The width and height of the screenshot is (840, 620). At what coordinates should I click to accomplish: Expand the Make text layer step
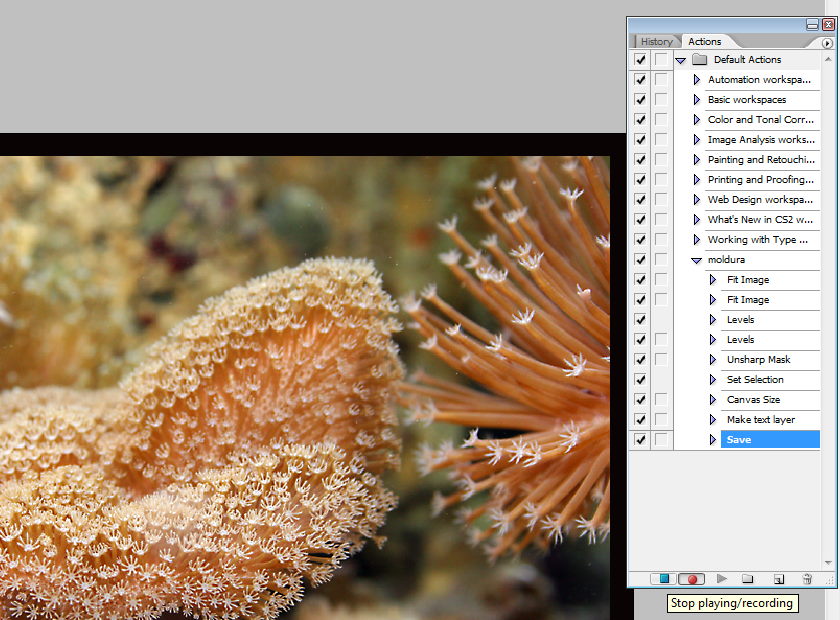click(x=713, y=420)
